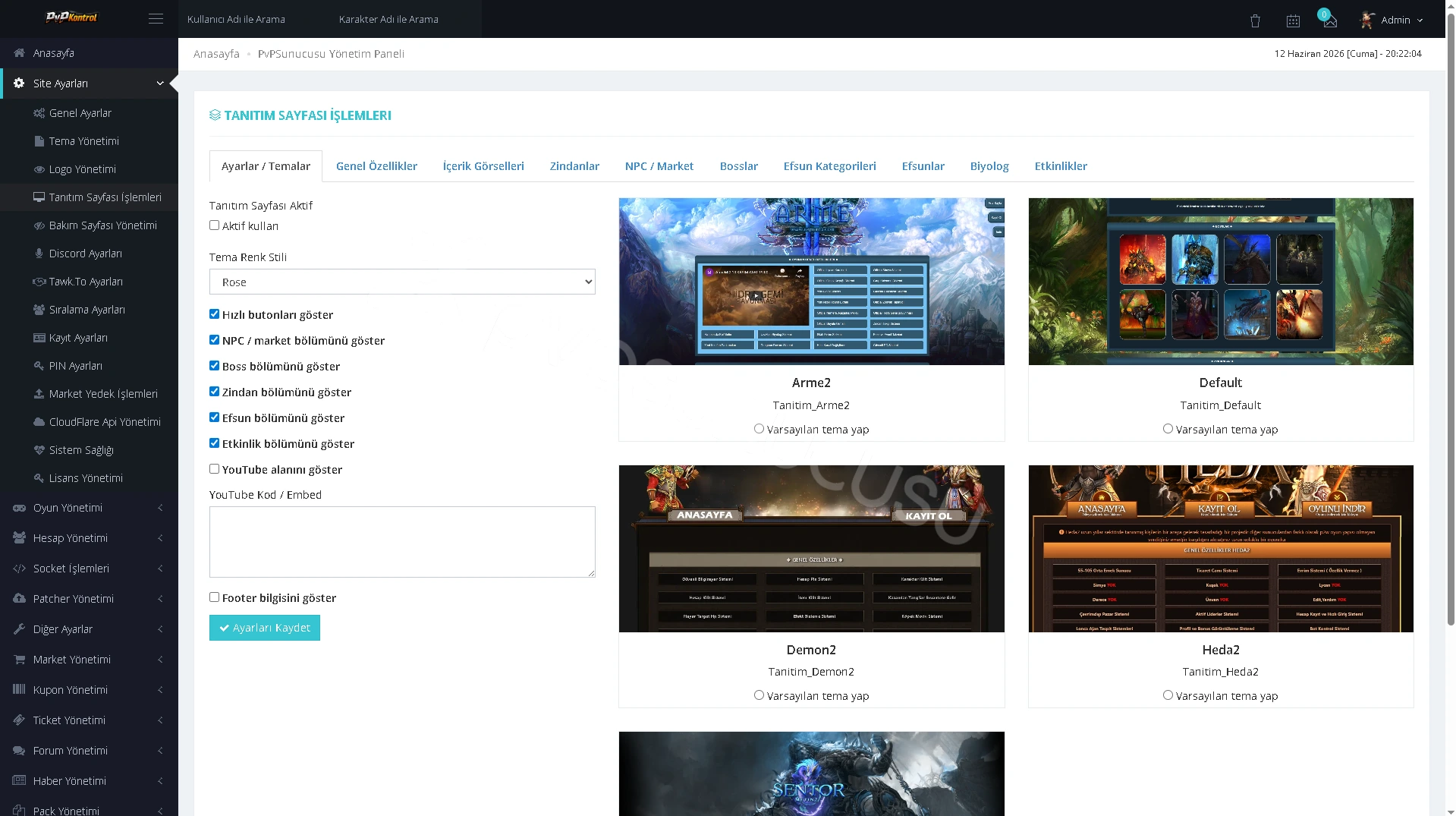Expand Ticket Yönetimi menu chevron

pyautogui.click(x=160, y=720)
